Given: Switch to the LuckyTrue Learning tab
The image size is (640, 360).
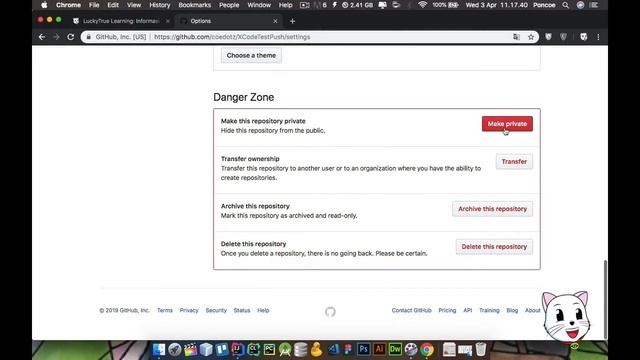Looking at the screenshot, I should (120, 21).
